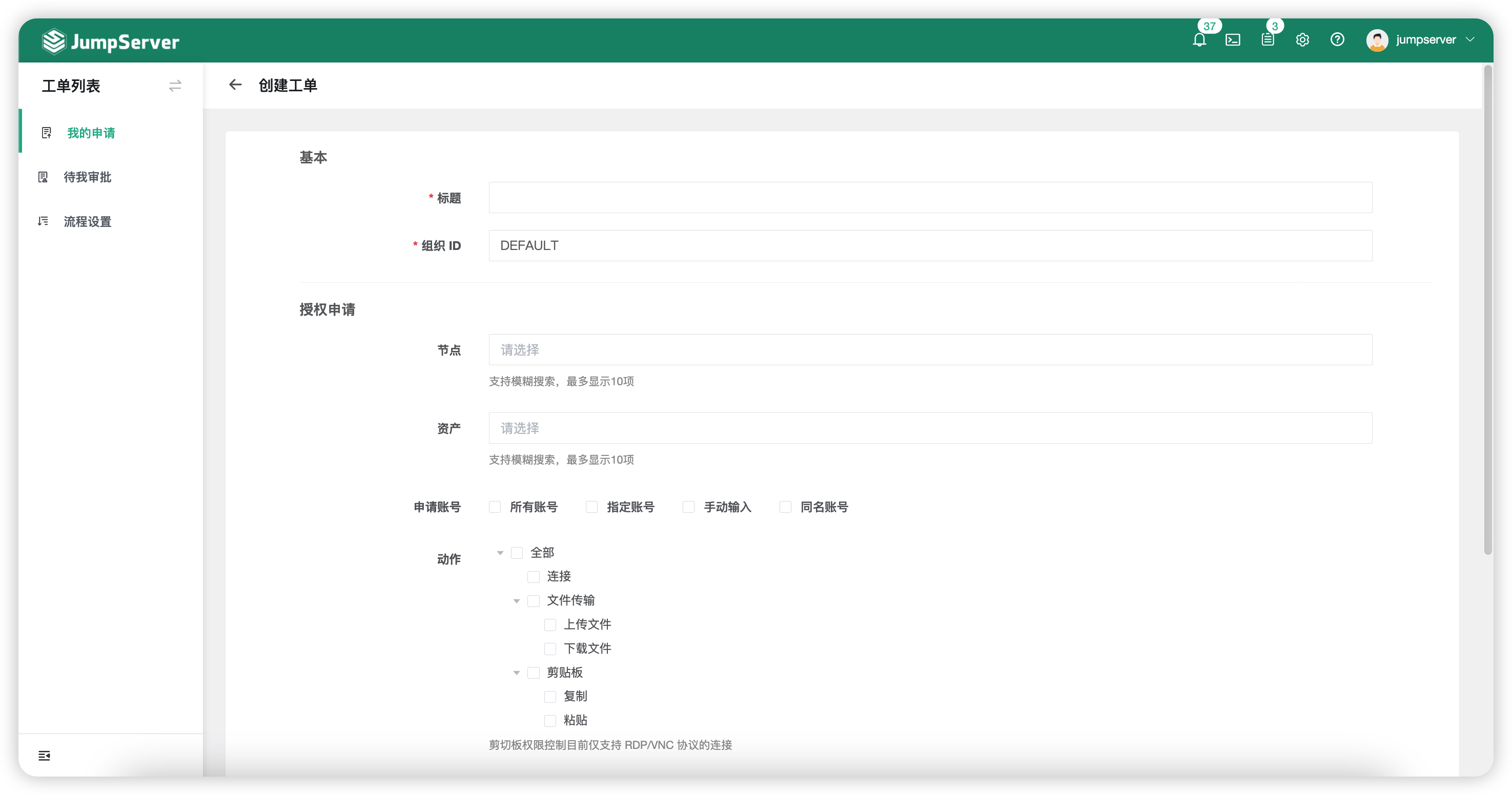
Task: Click the help question mark icon
Action: pos(1337,39)
